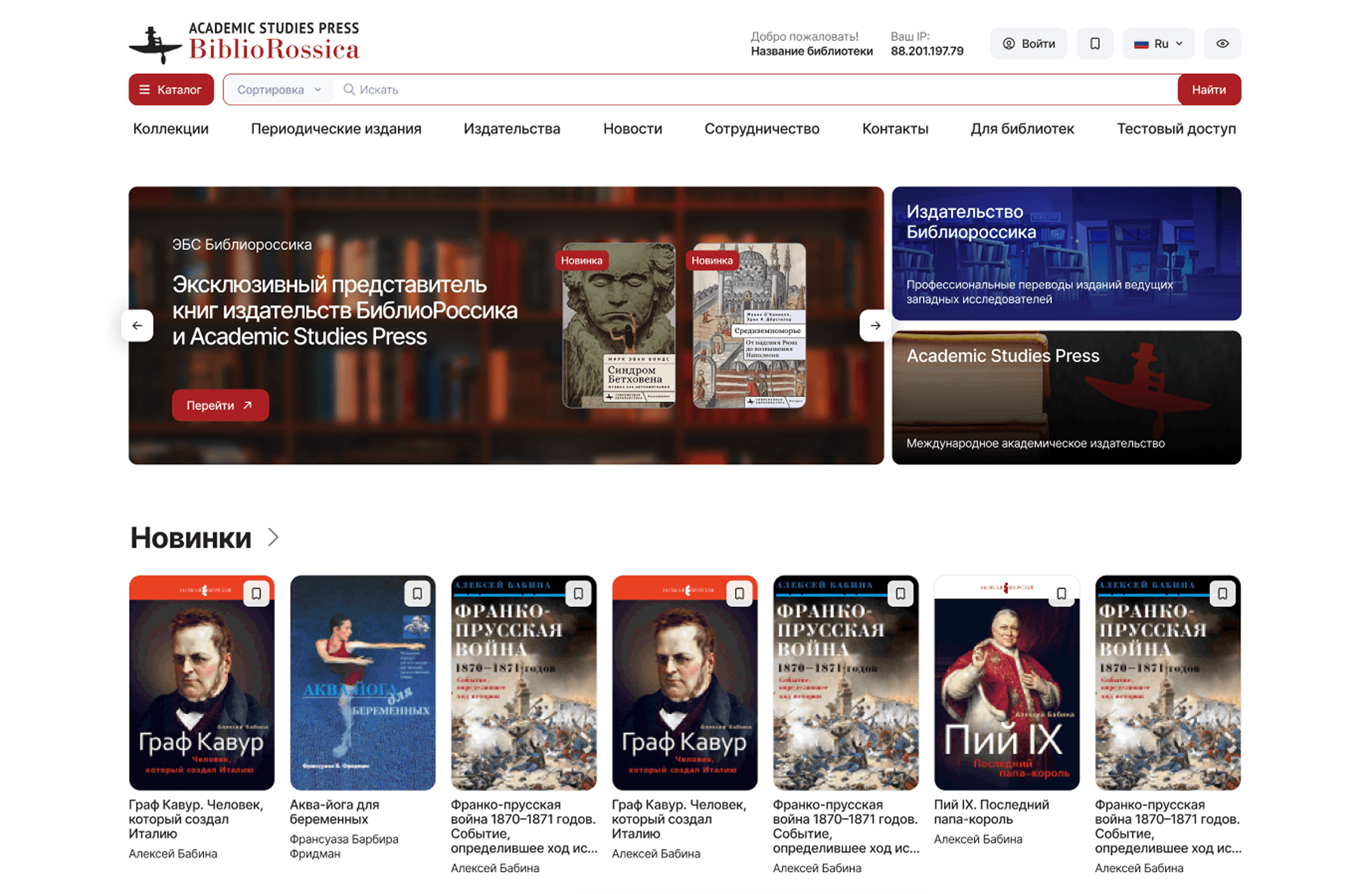
Task: Open the Сотрудничество menu item
Action: click(762, 129)
